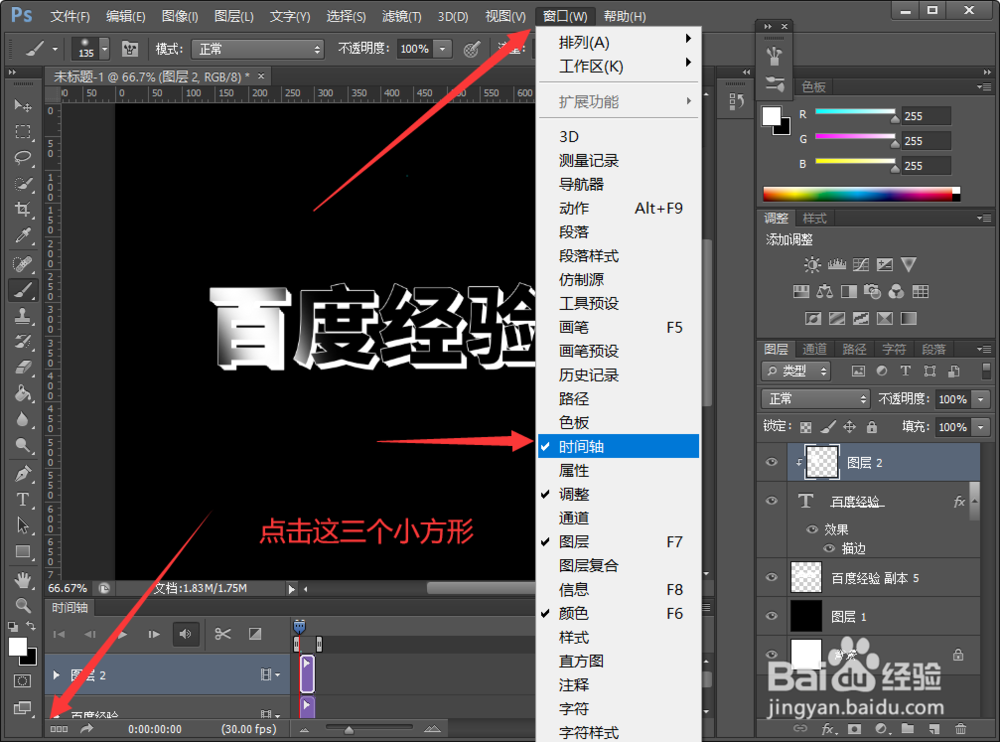Switch to 通道 panel tab
Screen dimensions: 1000x742
[814, 349]
